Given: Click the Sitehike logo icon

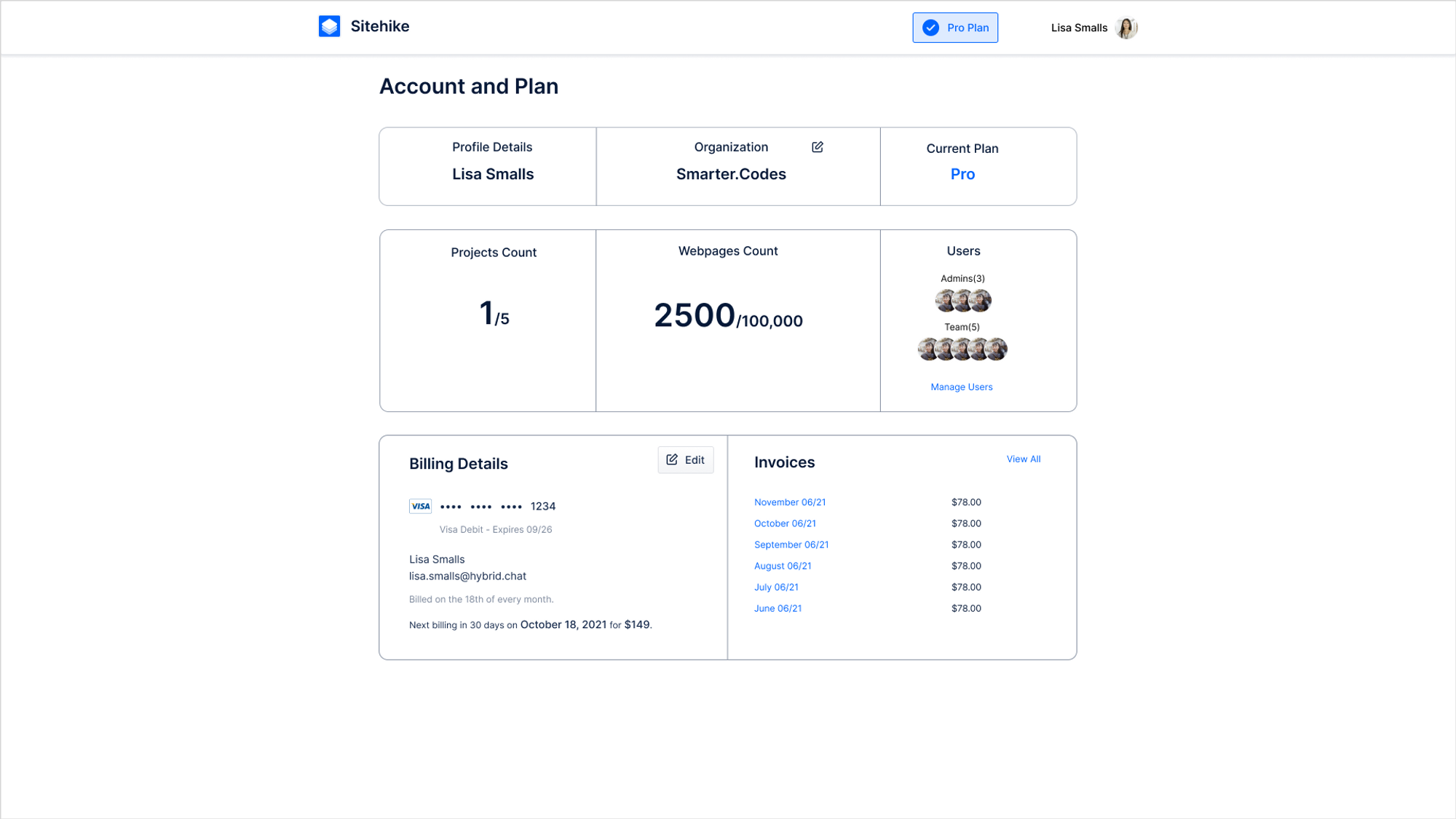Looking at the screenshot, I should click(x=329, y=27).
